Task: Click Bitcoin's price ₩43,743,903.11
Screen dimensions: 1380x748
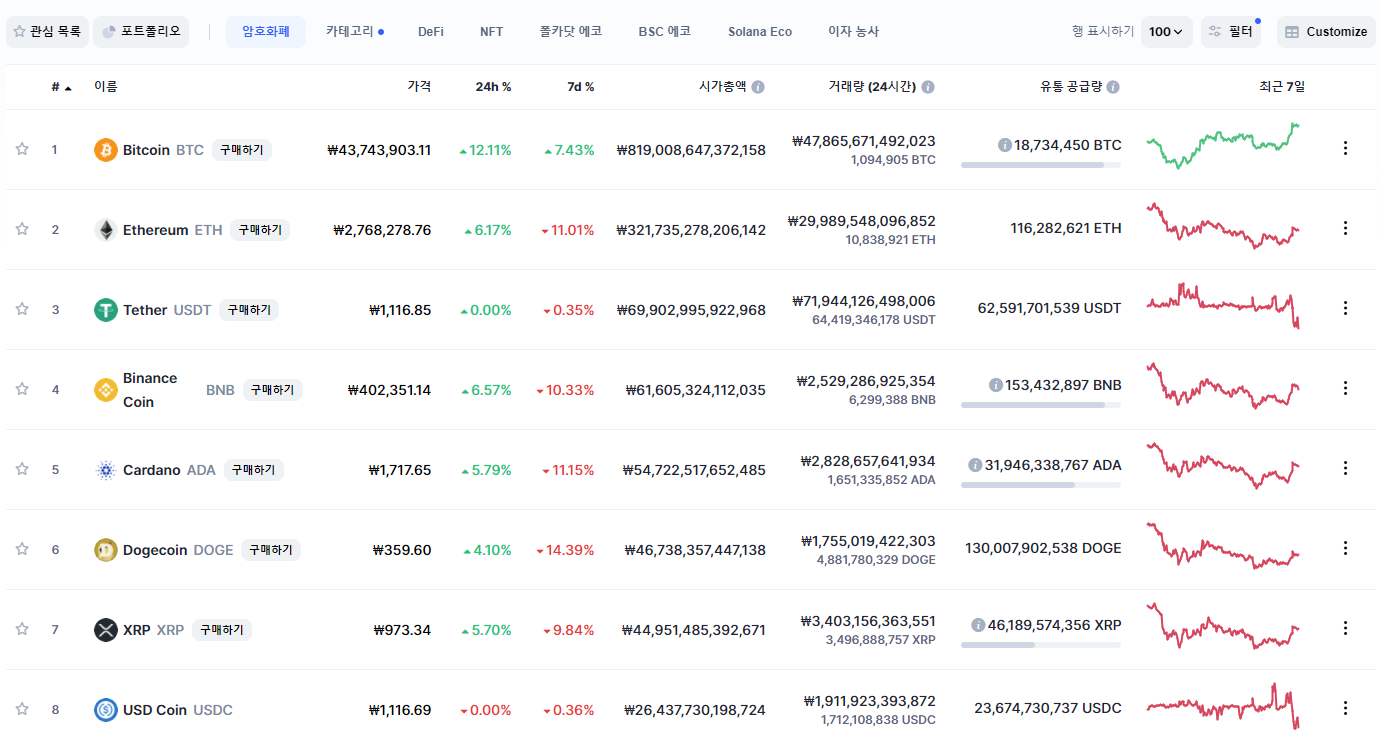Action: point(379,150)
